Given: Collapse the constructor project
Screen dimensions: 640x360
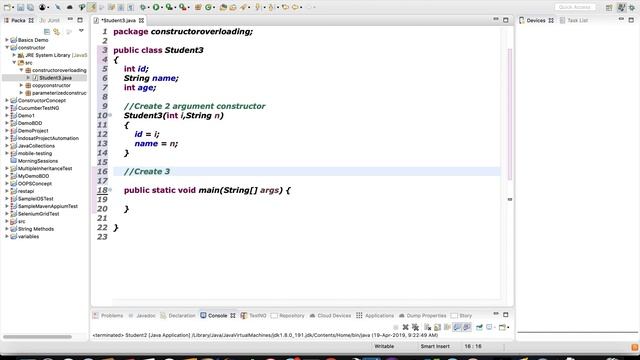Looking at the screenshot, I should click(x=7, y=47).
